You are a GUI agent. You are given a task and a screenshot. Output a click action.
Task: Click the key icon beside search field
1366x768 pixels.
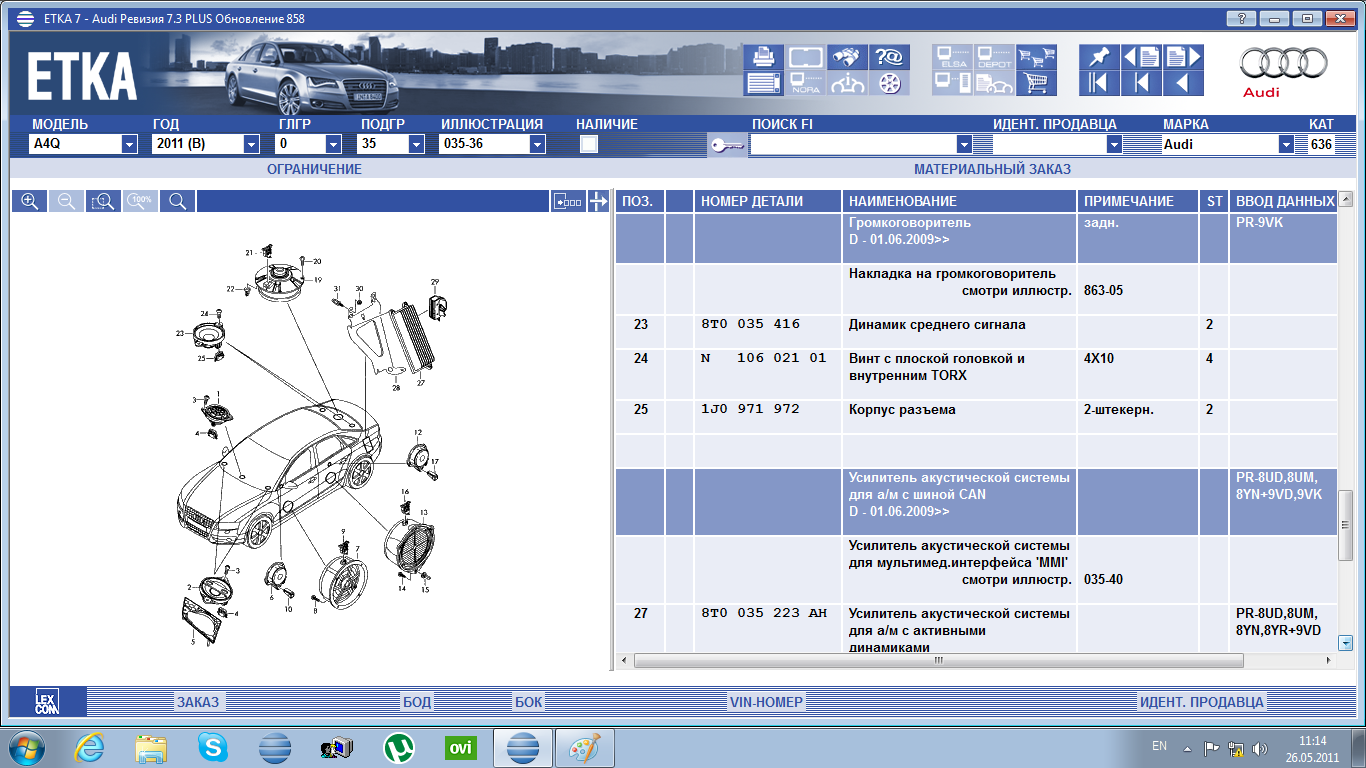pyautogui.click(x=726, y=145)
